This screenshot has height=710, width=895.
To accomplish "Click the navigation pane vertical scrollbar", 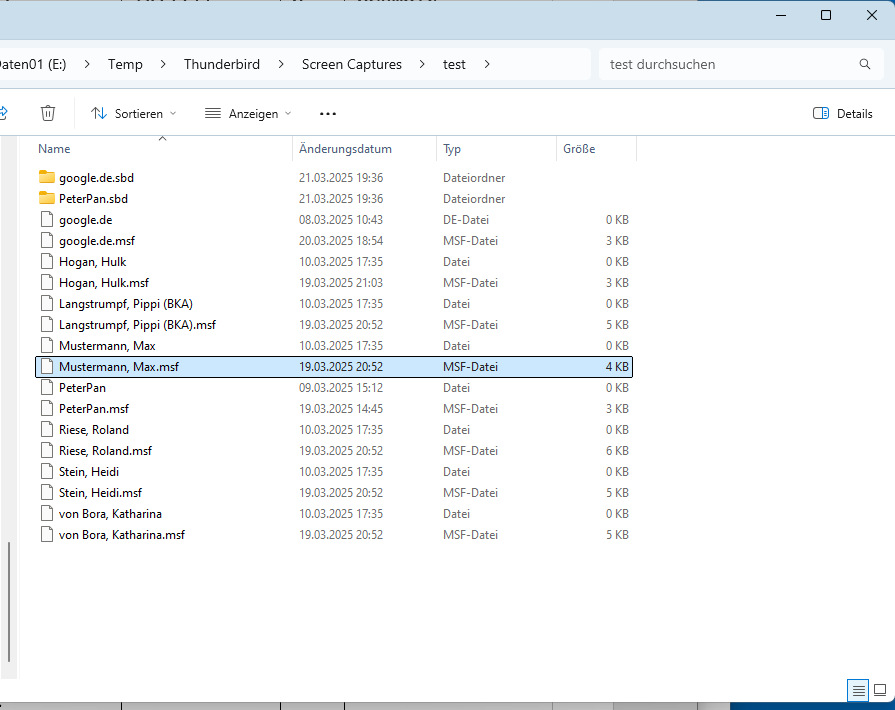I will pos(9,602).
